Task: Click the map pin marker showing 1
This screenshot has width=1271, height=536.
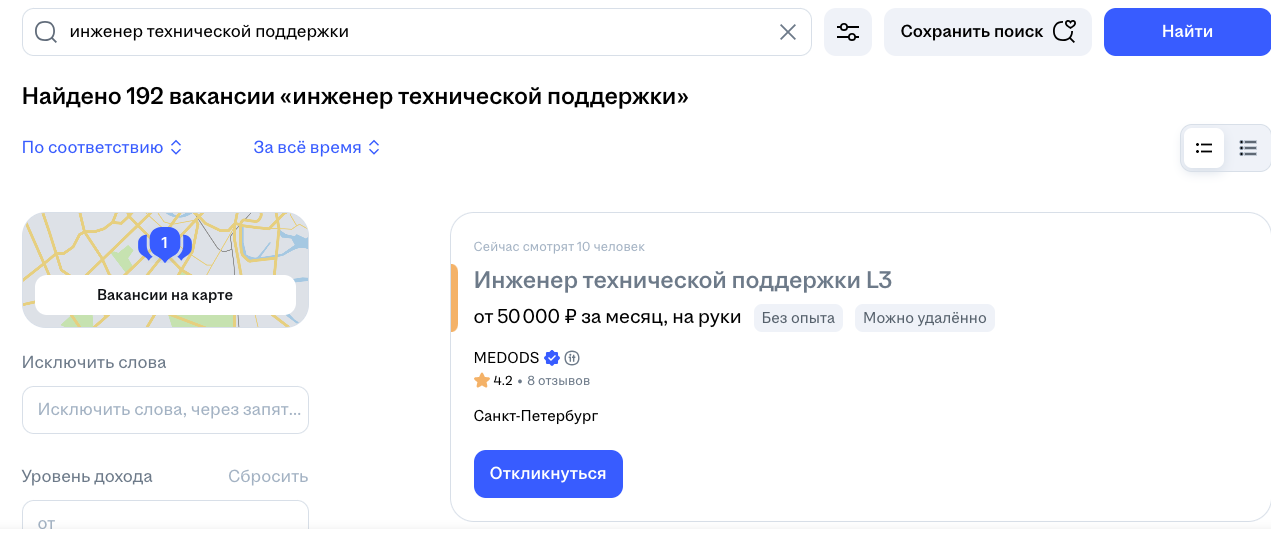Action: 164,244
